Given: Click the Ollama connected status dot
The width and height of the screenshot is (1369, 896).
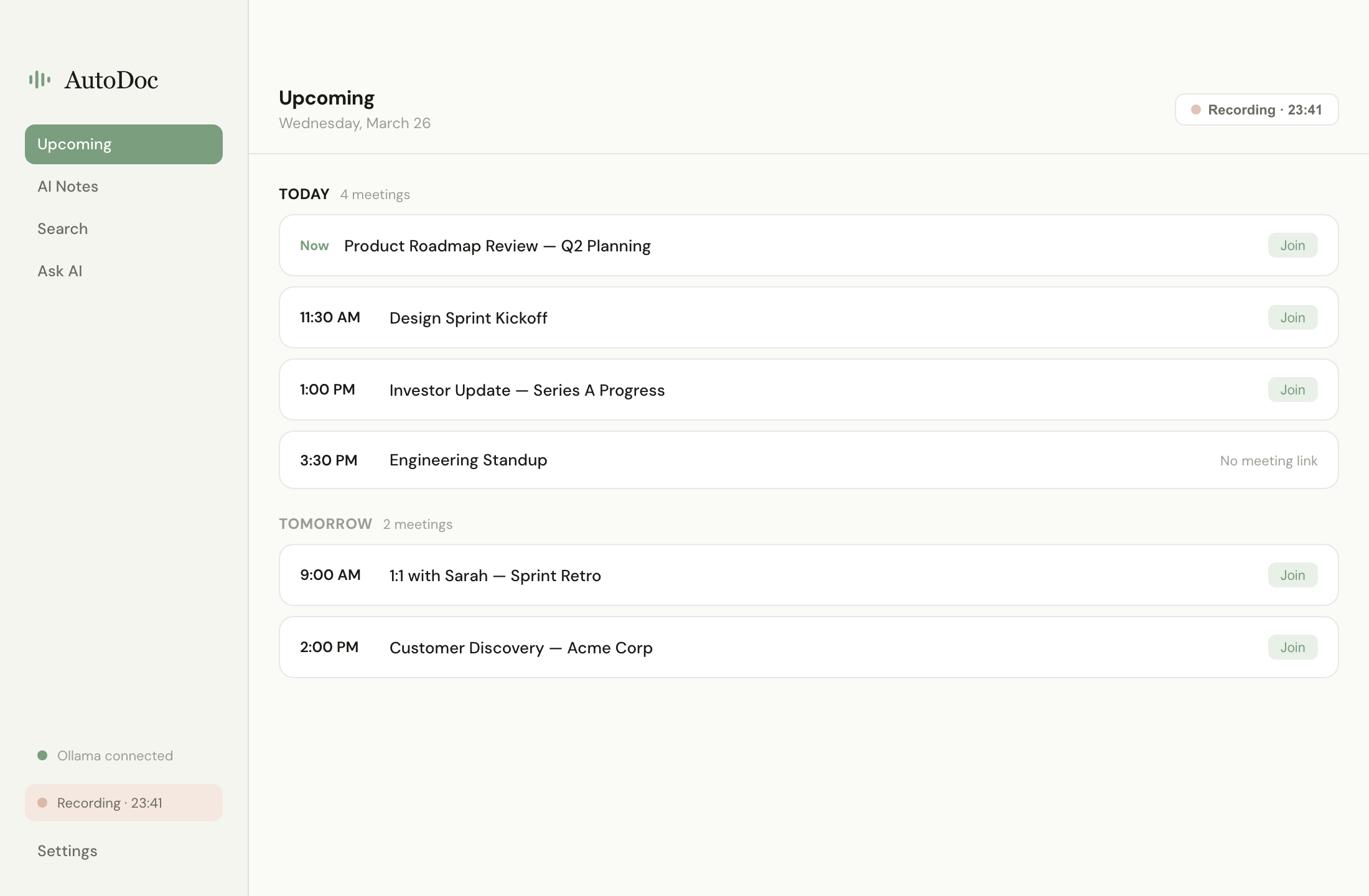Looking at the screenshot, I should [x=42, y=755].
